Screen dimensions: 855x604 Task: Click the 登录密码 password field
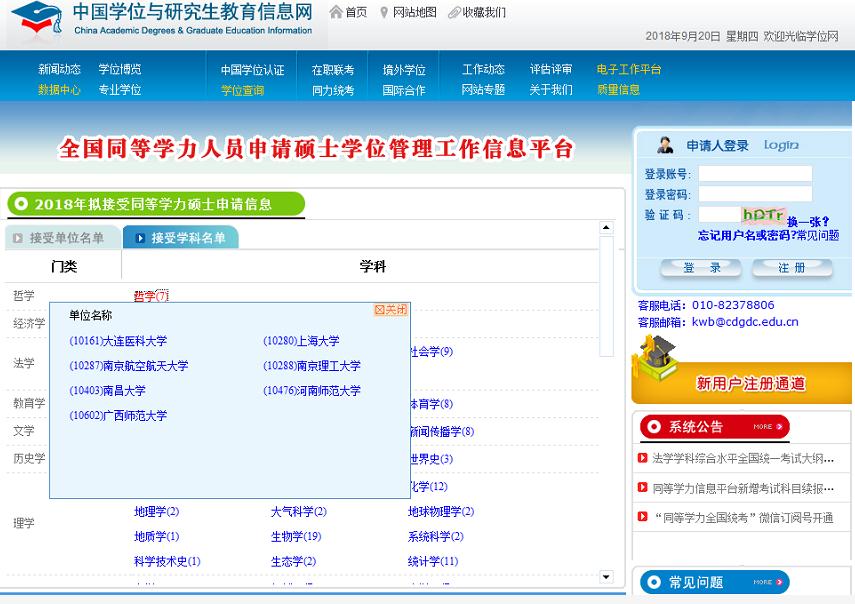point(755,194)
